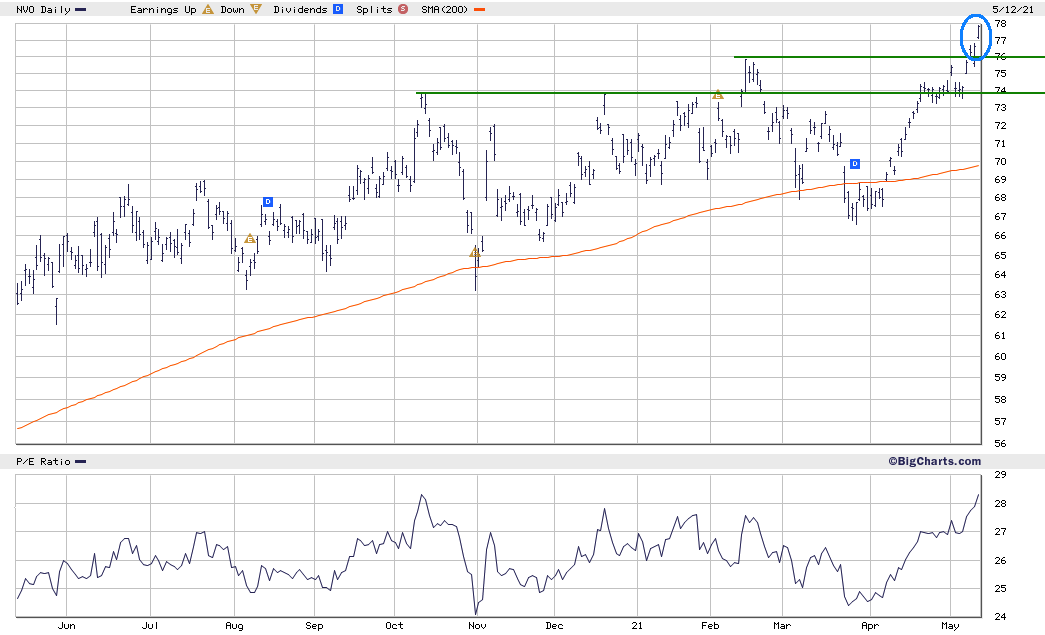Click the Mar label on the time axis
Screen dimensions: 1045x635
(782, 626)
